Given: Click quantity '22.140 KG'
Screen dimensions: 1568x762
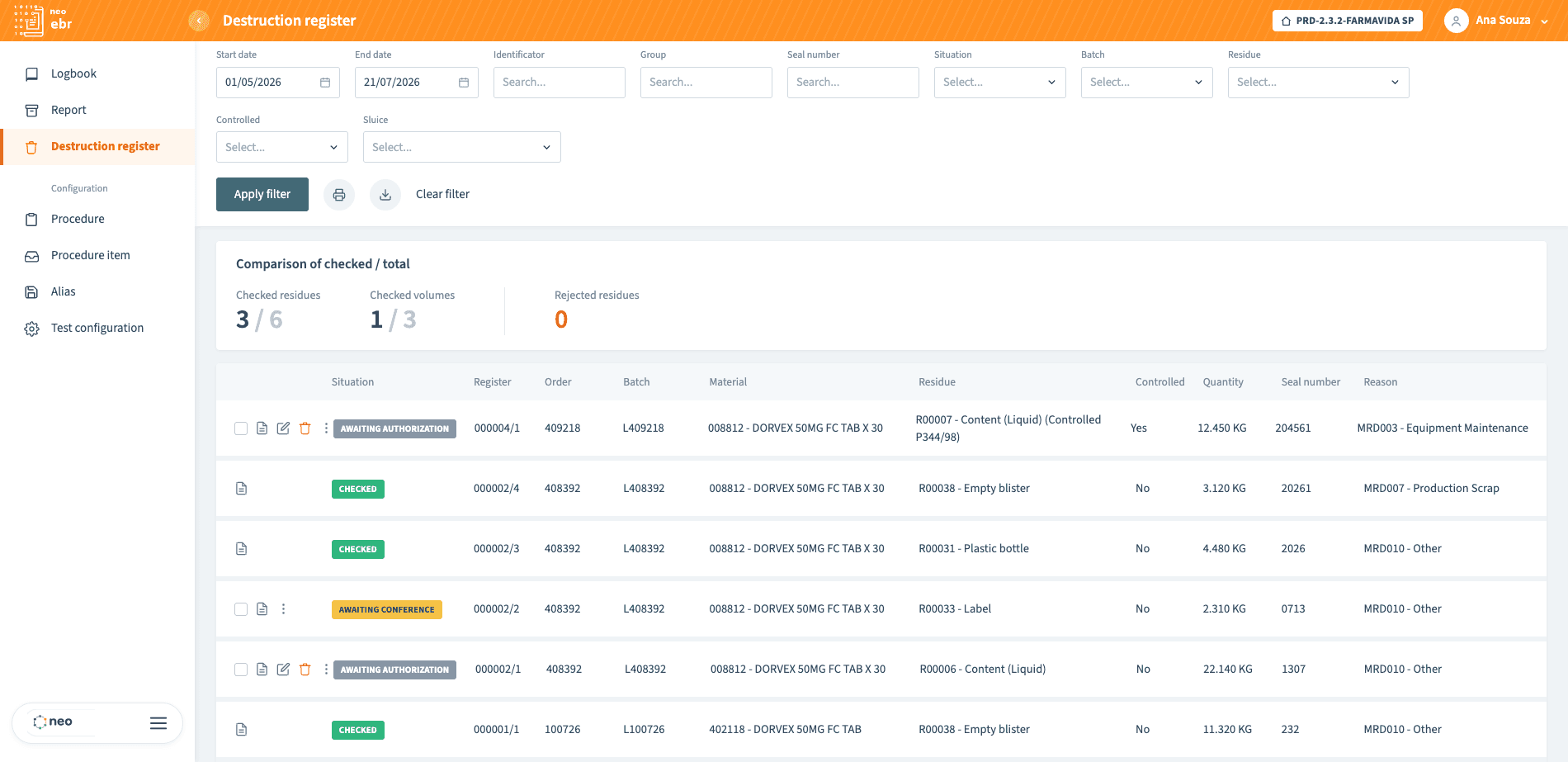Looking at the screenshot, I should (1228, 670).
